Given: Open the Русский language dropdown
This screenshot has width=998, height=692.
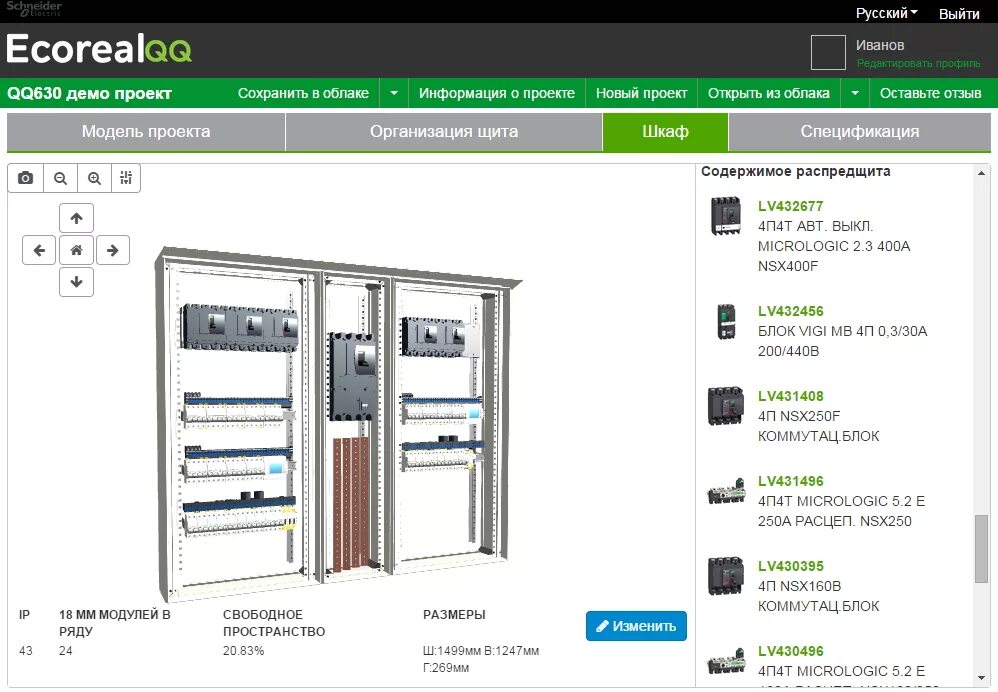Looking at the screenshot, I should point(886,13).
